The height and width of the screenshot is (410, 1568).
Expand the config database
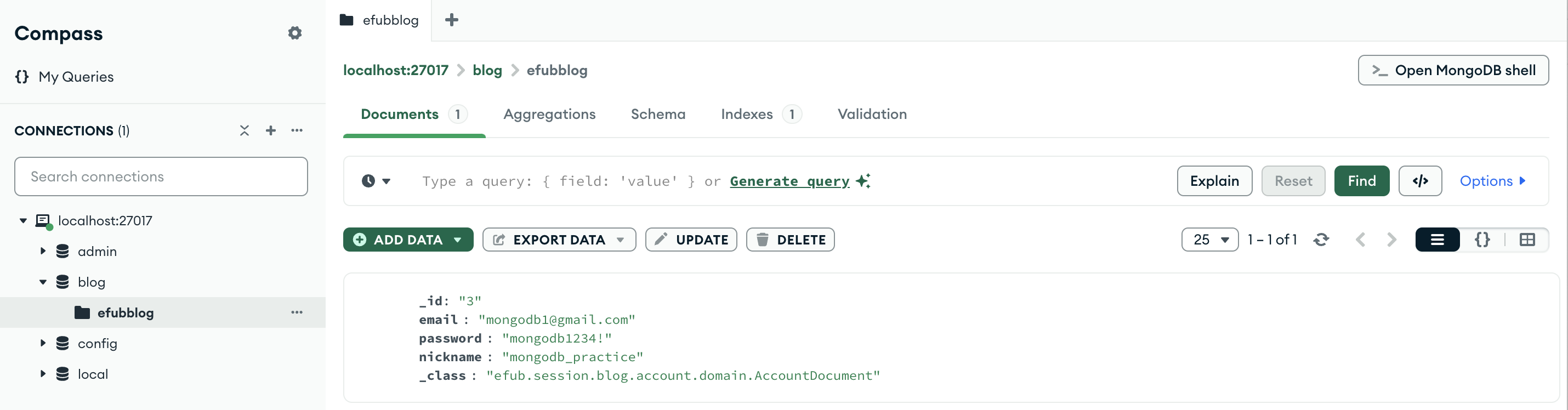[43, 343]
